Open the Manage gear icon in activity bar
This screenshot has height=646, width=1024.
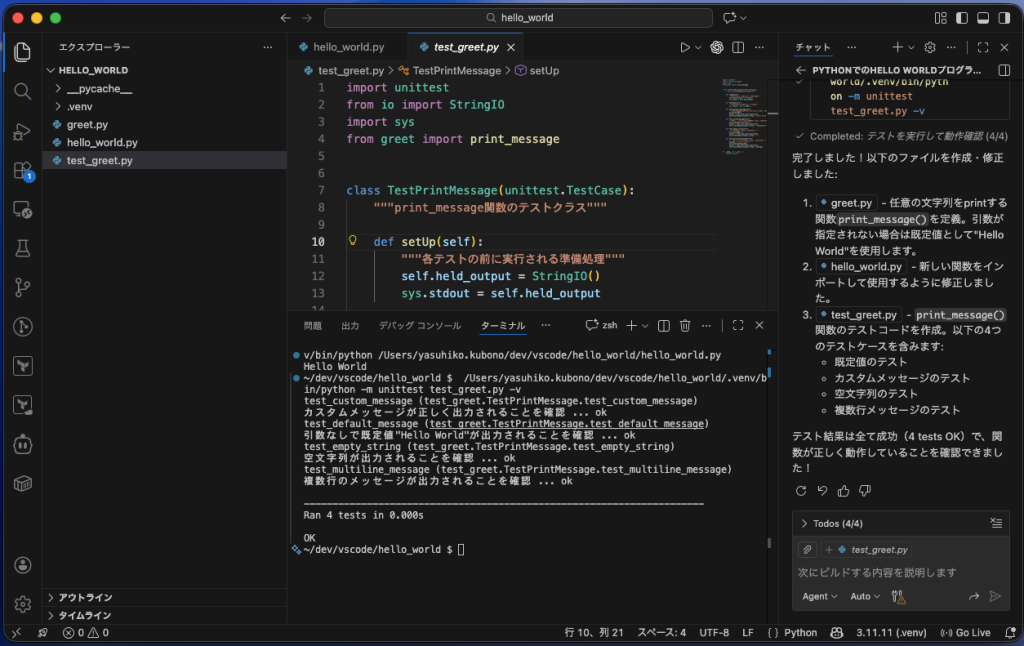[22, 604]
